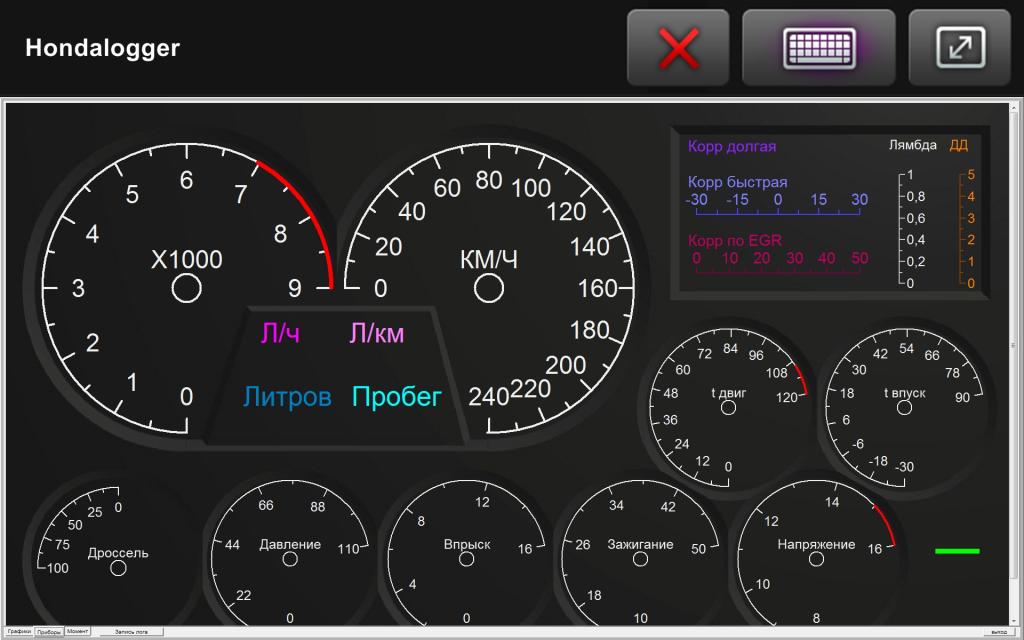Click the Зажигание ignition gauge
This screenshot has height=640, width=1024.
pyautogui.click(x=640, y=558)
